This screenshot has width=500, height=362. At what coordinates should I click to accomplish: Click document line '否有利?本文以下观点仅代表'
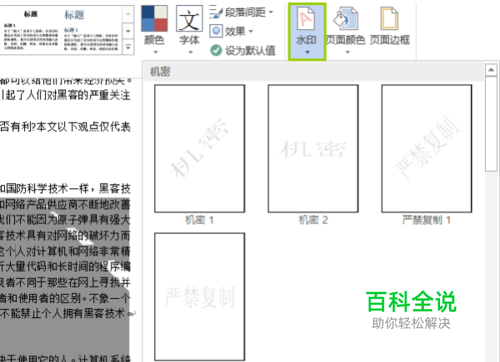pos(65,127)
